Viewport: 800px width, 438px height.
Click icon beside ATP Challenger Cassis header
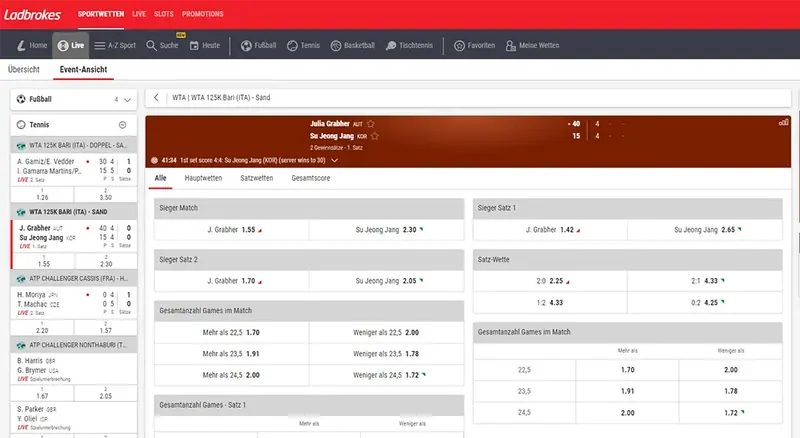tap(21, 279)
